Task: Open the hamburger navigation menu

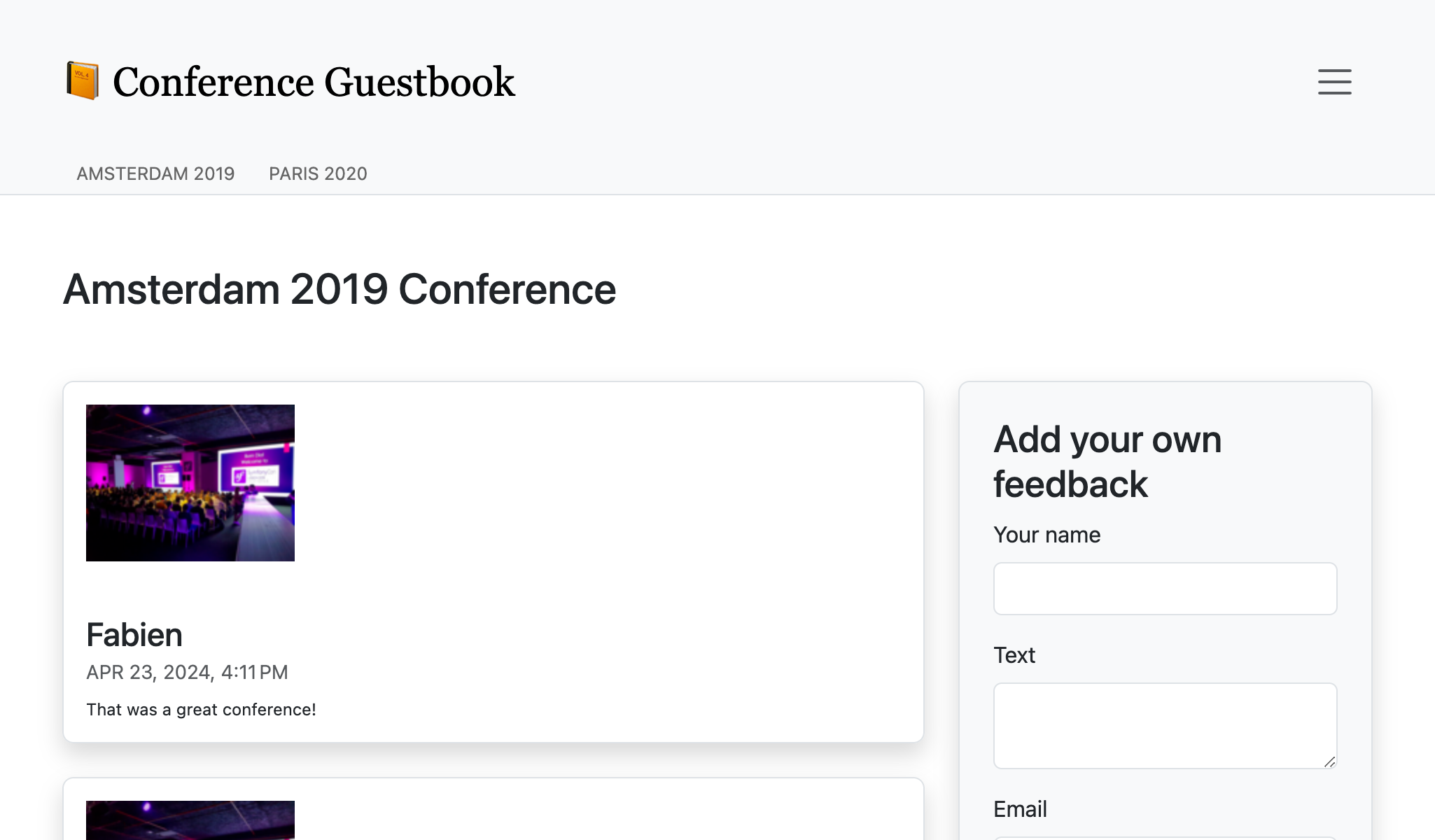Action: coord(1335,81)
